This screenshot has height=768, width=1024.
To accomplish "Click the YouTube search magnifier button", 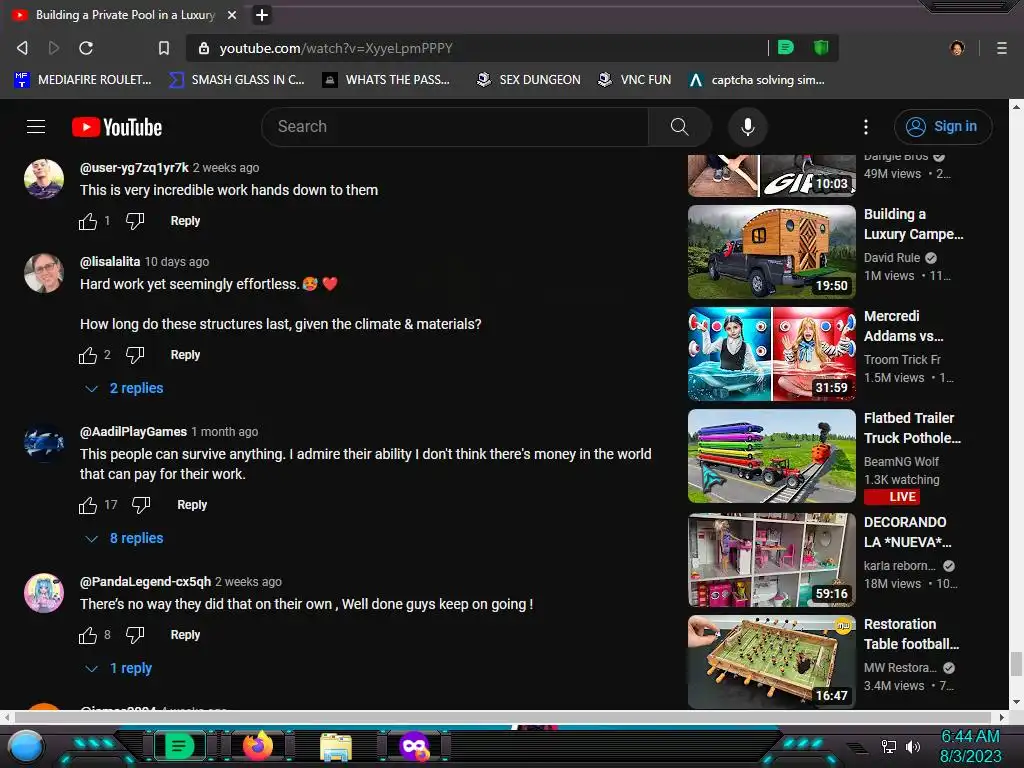I will [x=679, y=127].
